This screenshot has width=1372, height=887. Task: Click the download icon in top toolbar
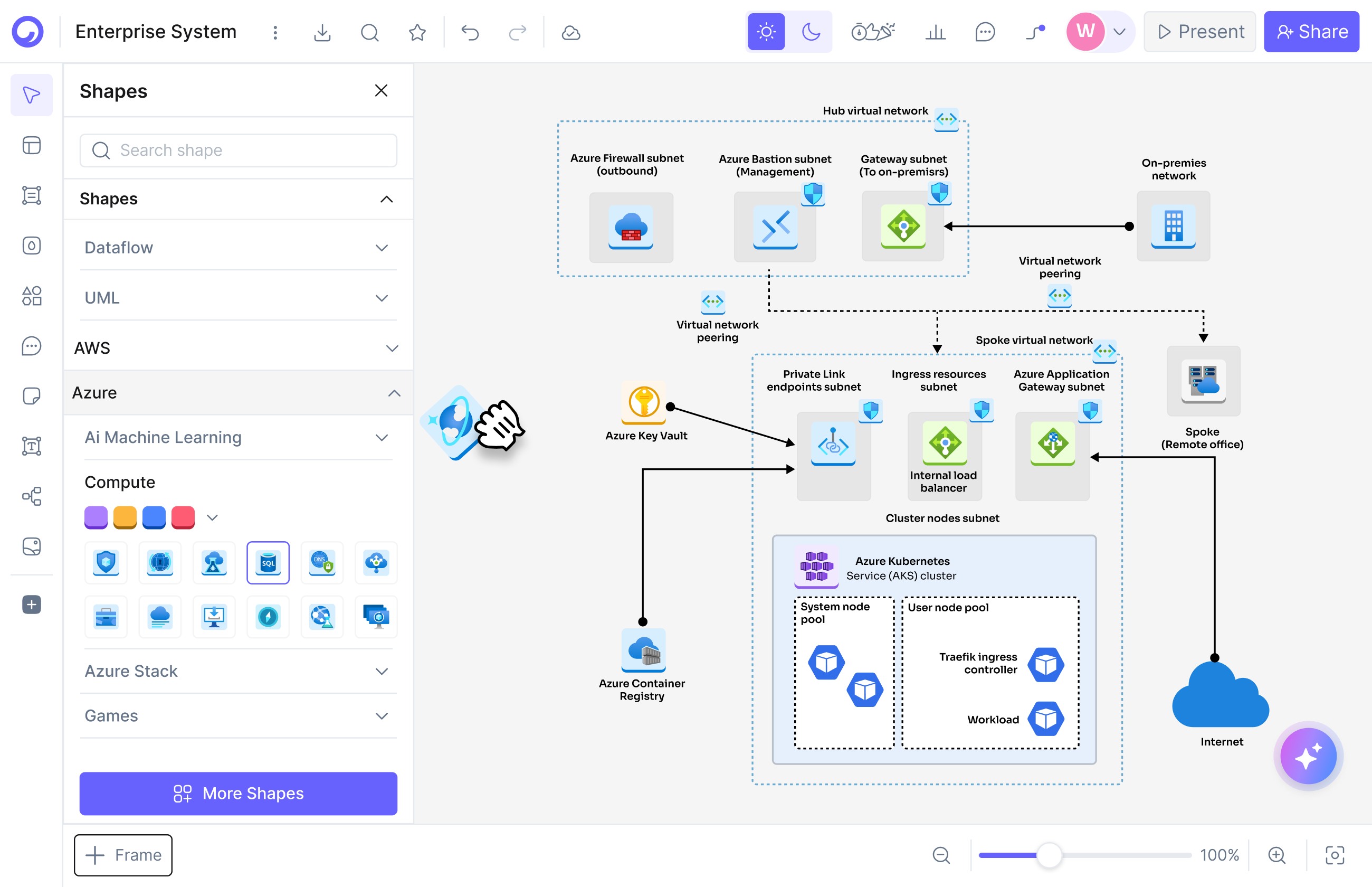322,32
